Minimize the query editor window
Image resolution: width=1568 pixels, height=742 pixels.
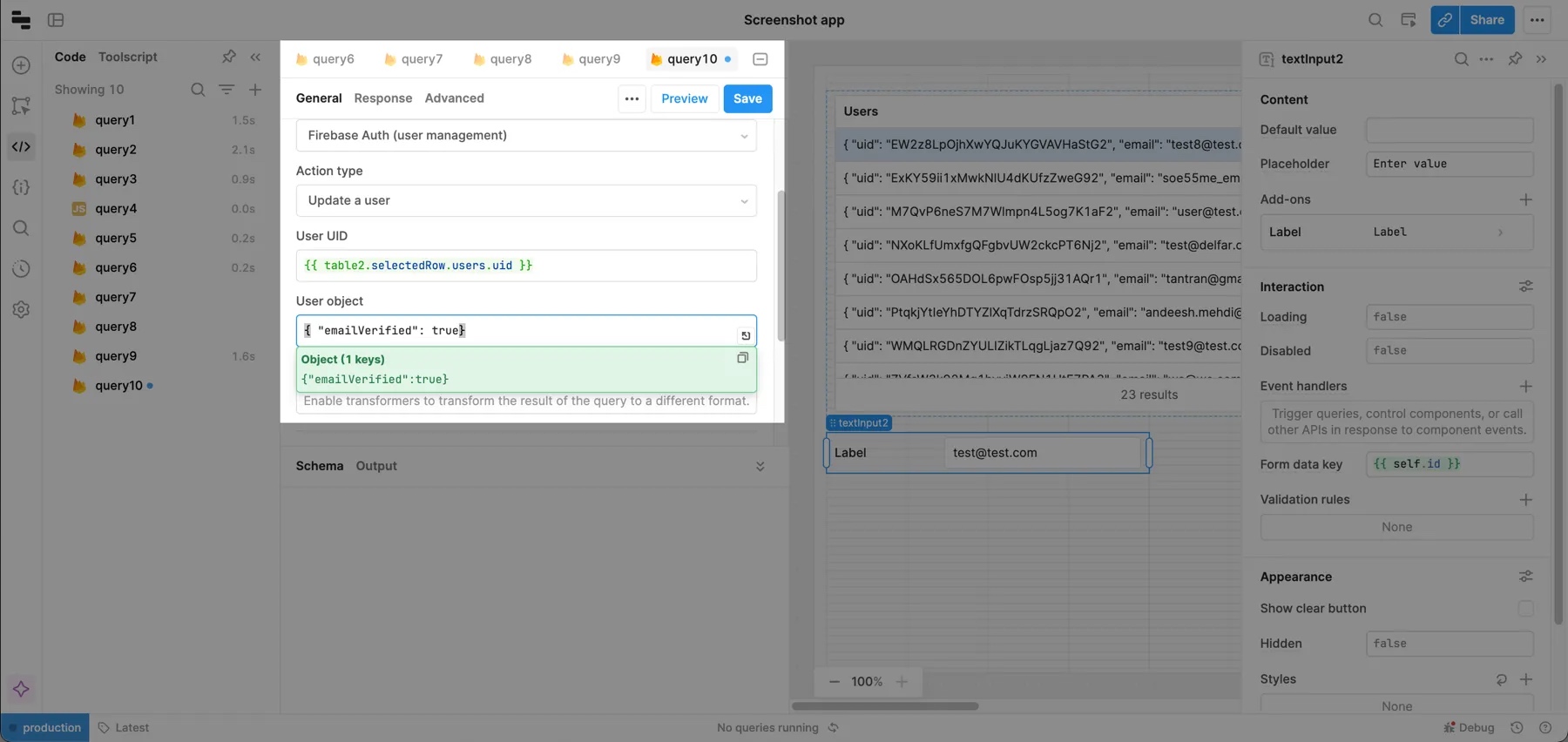point(760,59)
